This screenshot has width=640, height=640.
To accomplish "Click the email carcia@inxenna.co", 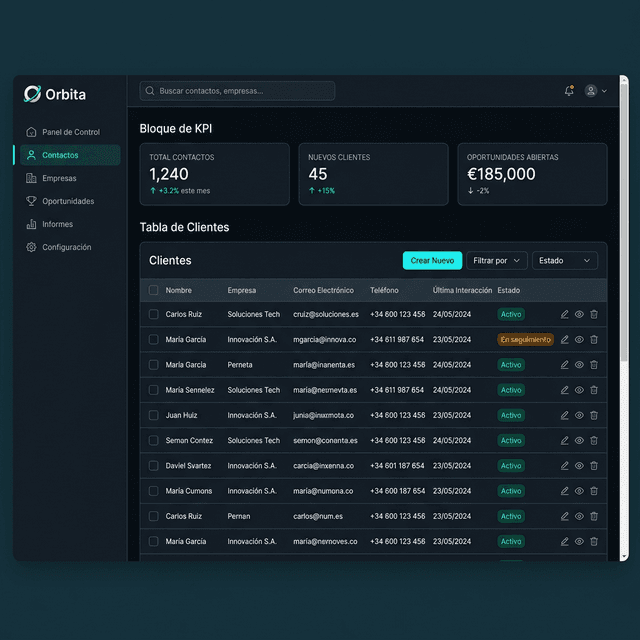I will (x=323, y=466).
